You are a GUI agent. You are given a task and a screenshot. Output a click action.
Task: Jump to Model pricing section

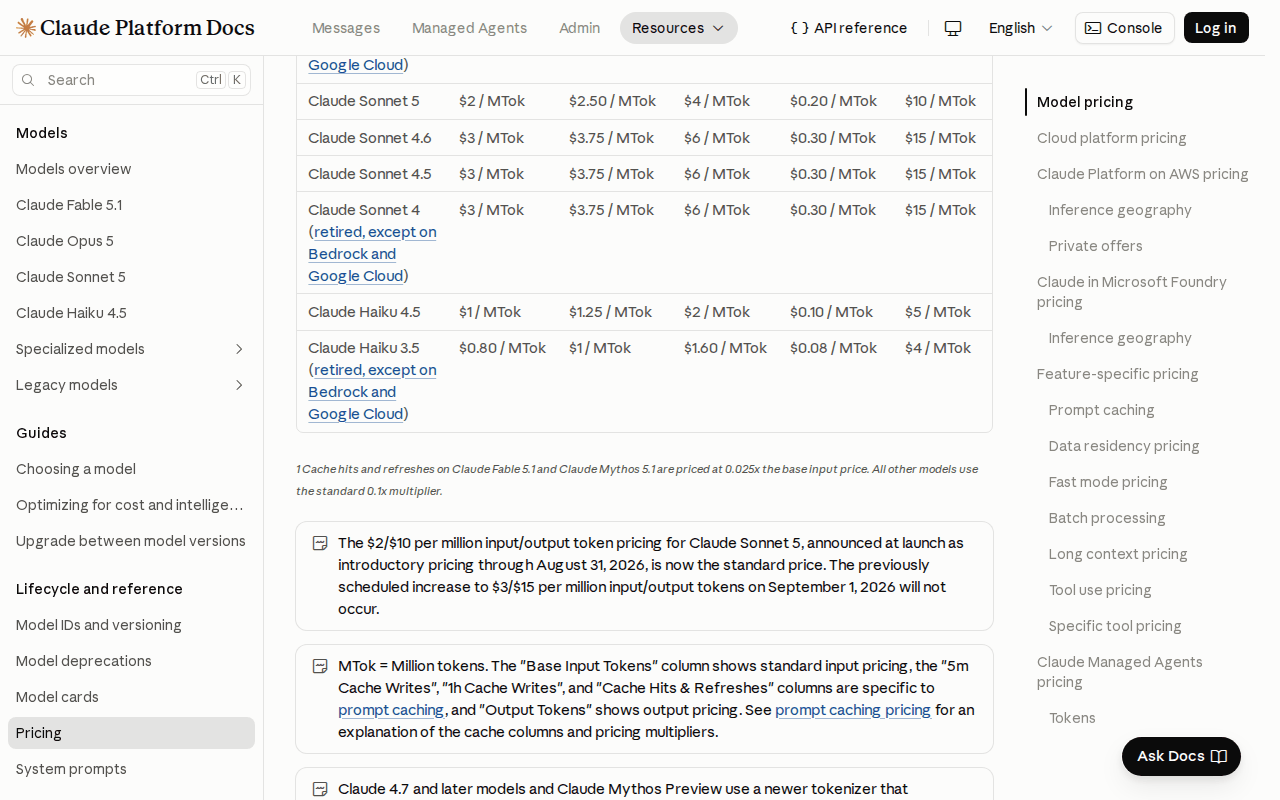click(1085, 102)
